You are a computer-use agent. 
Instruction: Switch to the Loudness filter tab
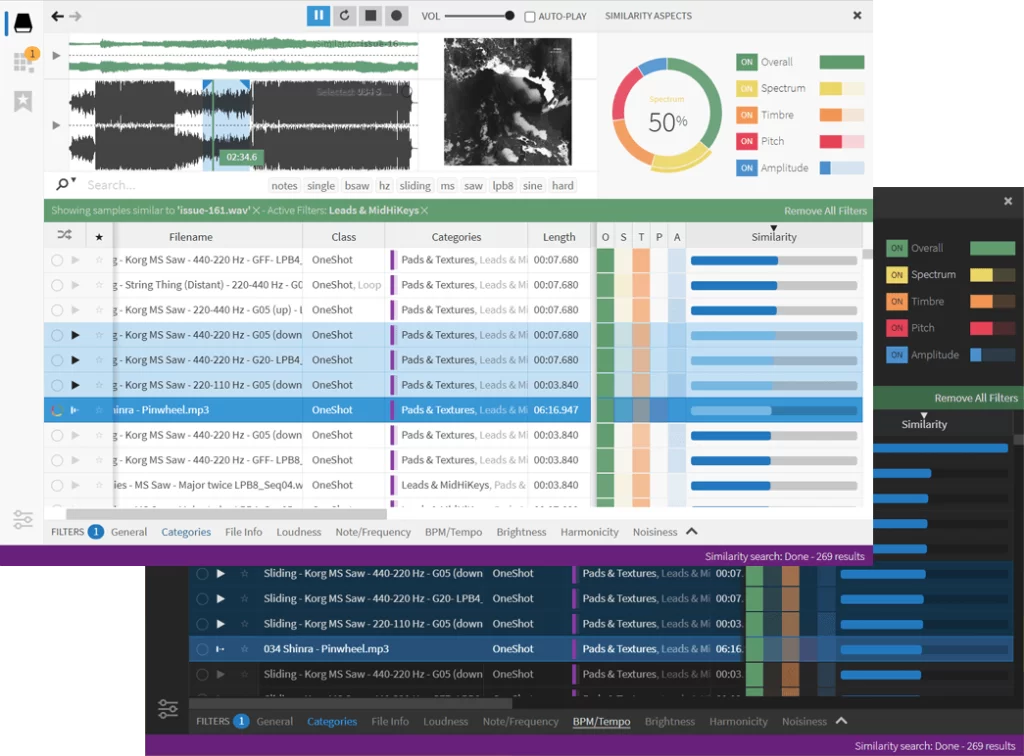298,532
